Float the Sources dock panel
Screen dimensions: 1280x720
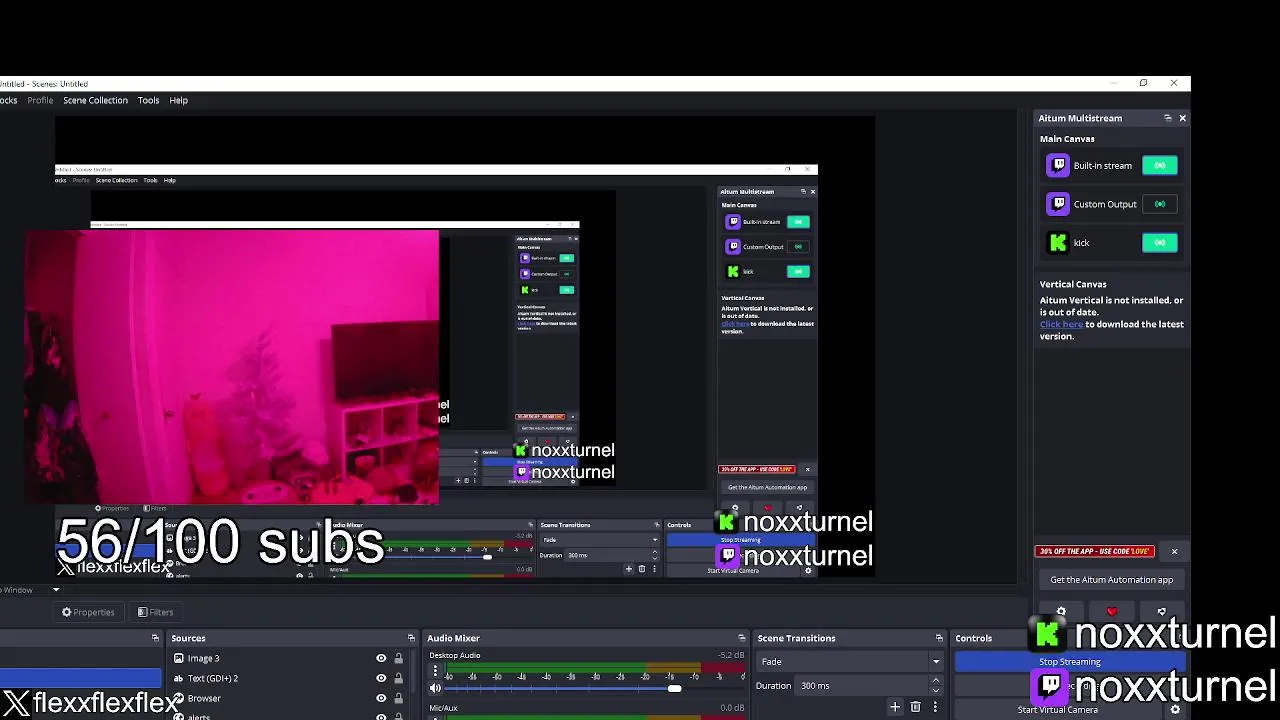(x=411, y=638)
